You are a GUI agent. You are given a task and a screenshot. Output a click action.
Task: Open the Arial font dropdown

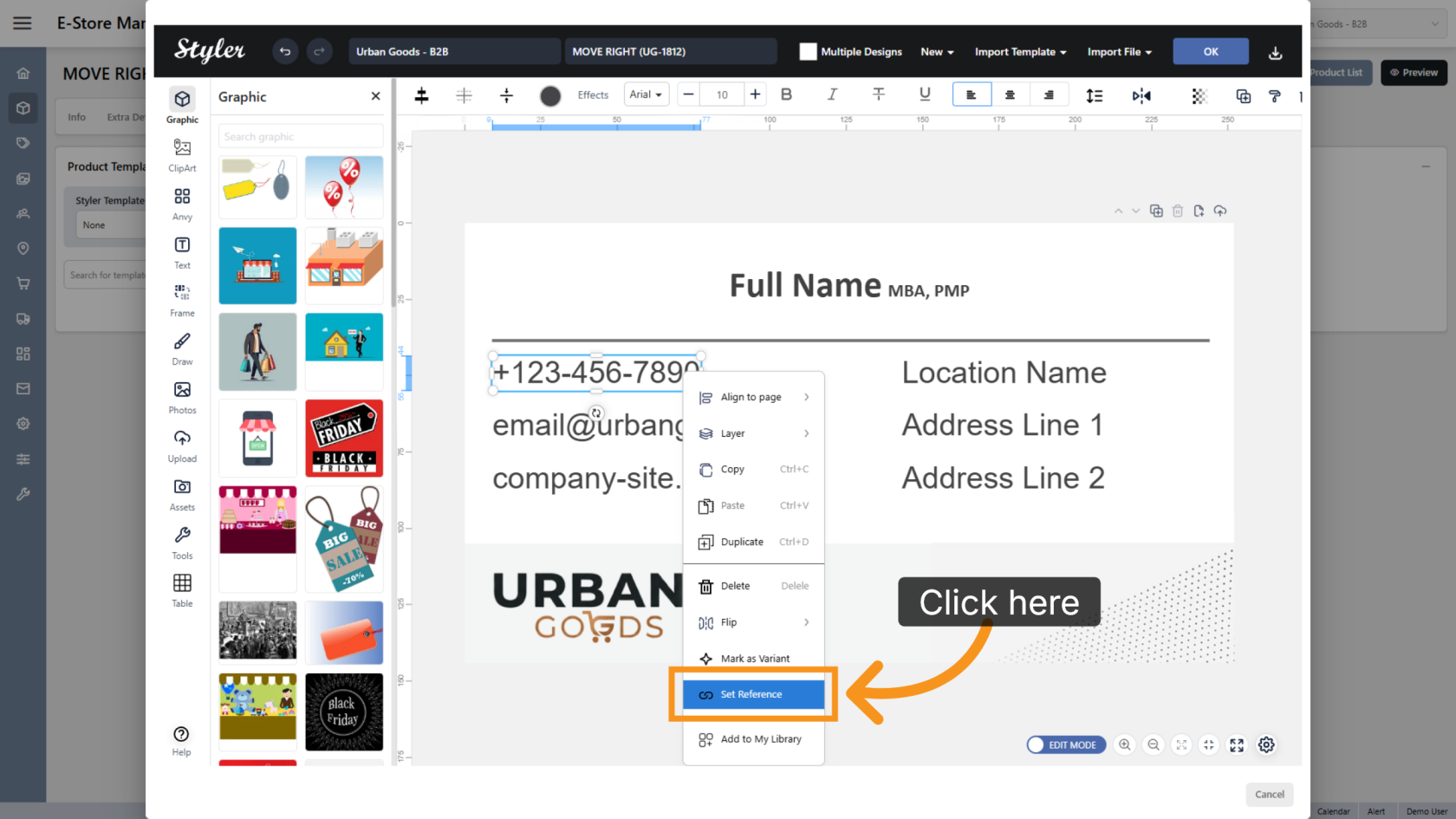(646, 94)
